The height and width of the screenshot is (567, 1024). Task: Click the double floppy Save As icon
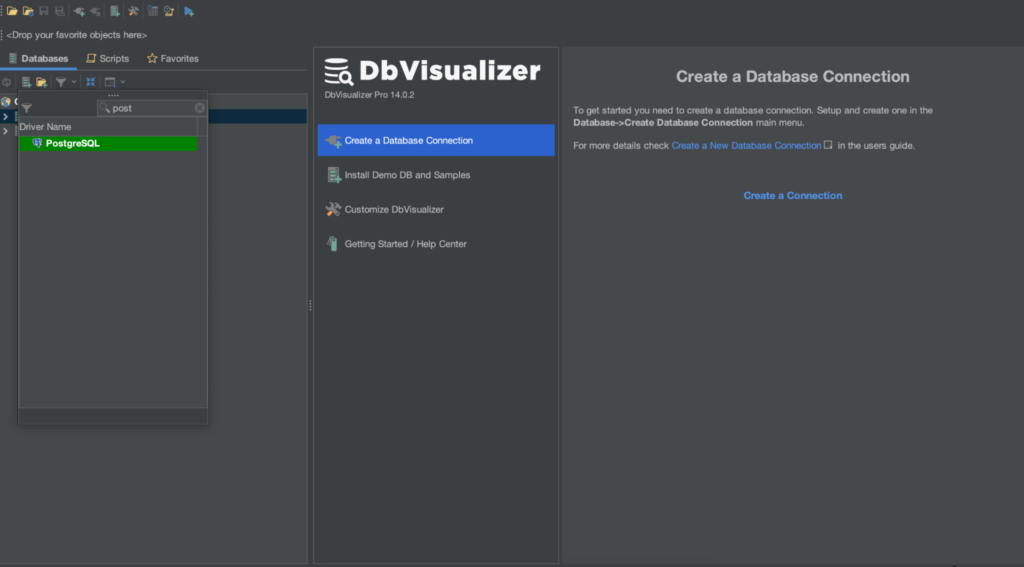coord(59,11)
